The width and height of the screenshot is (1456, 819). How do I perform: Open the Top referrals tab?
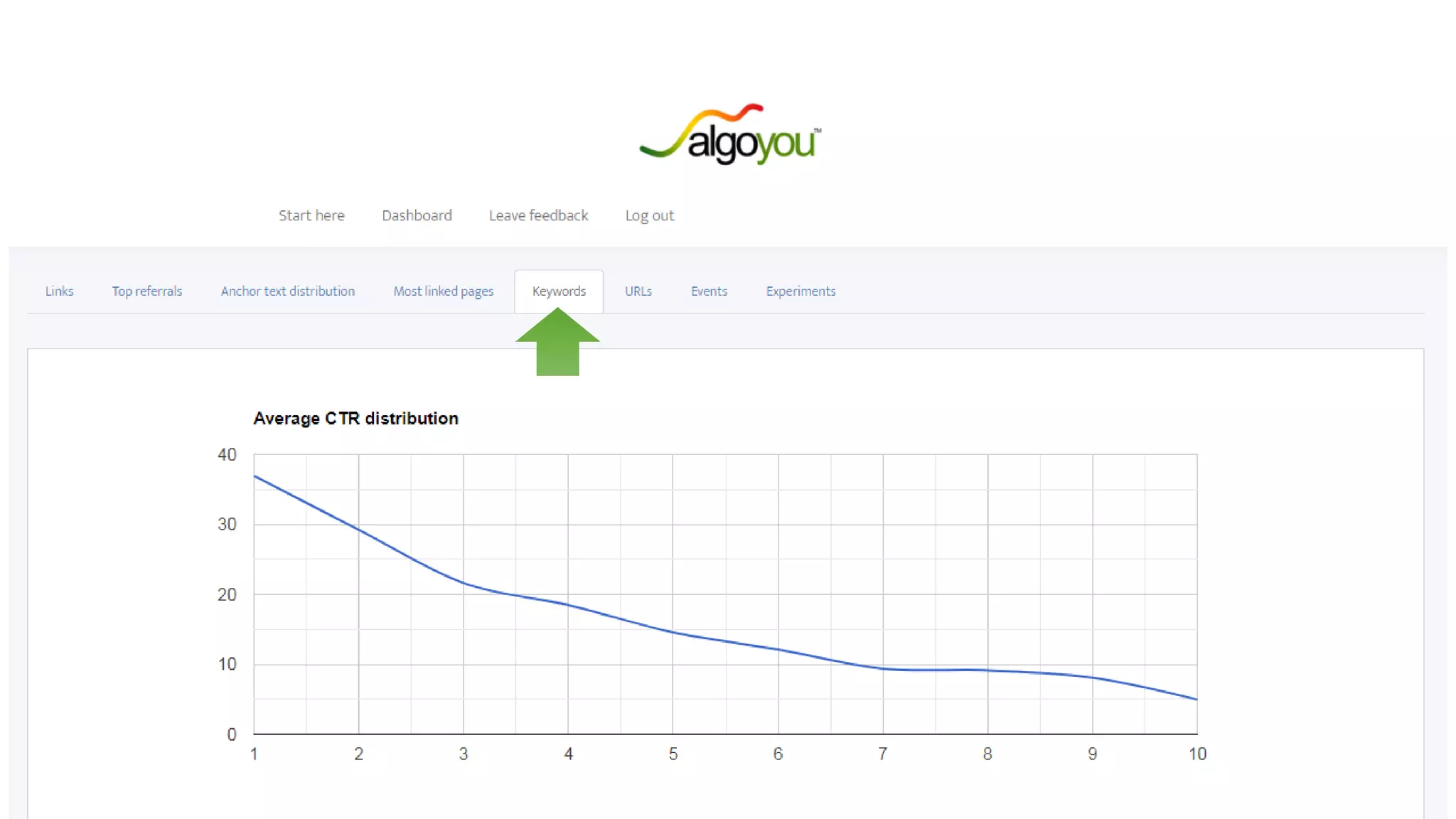point(146,291)
